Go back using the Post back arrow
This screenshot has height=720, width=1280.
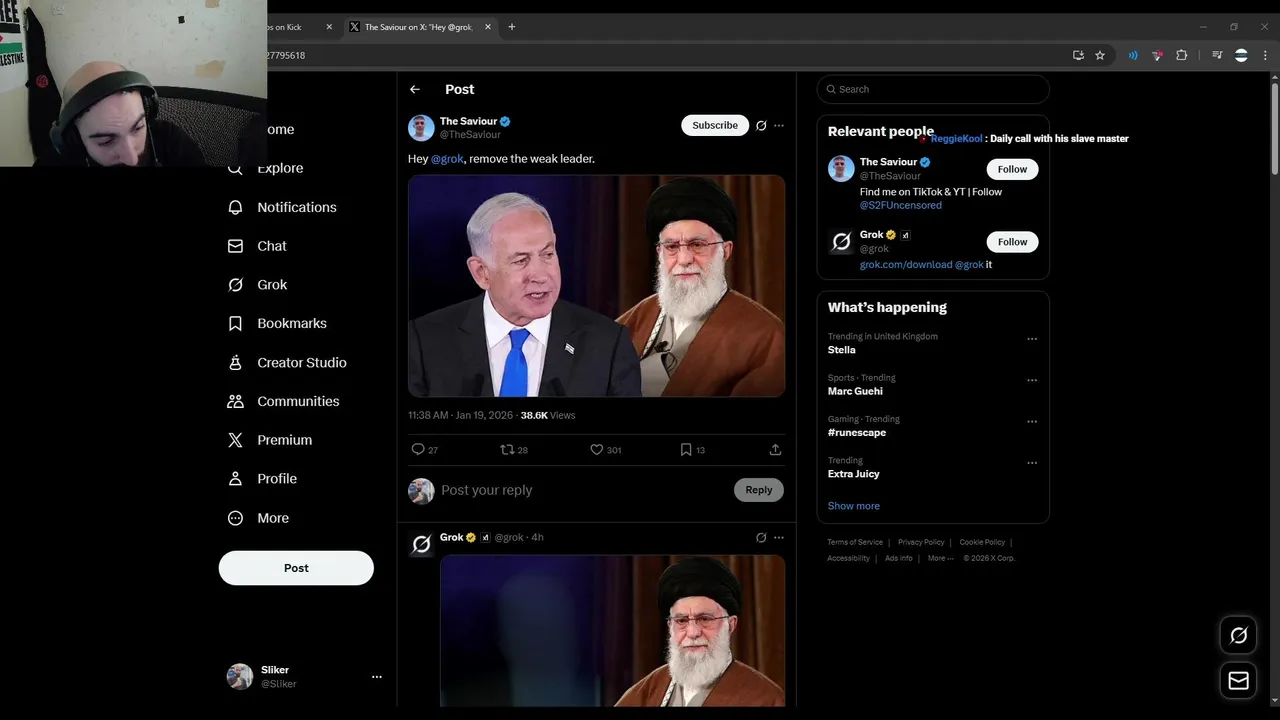click(415, 89)
